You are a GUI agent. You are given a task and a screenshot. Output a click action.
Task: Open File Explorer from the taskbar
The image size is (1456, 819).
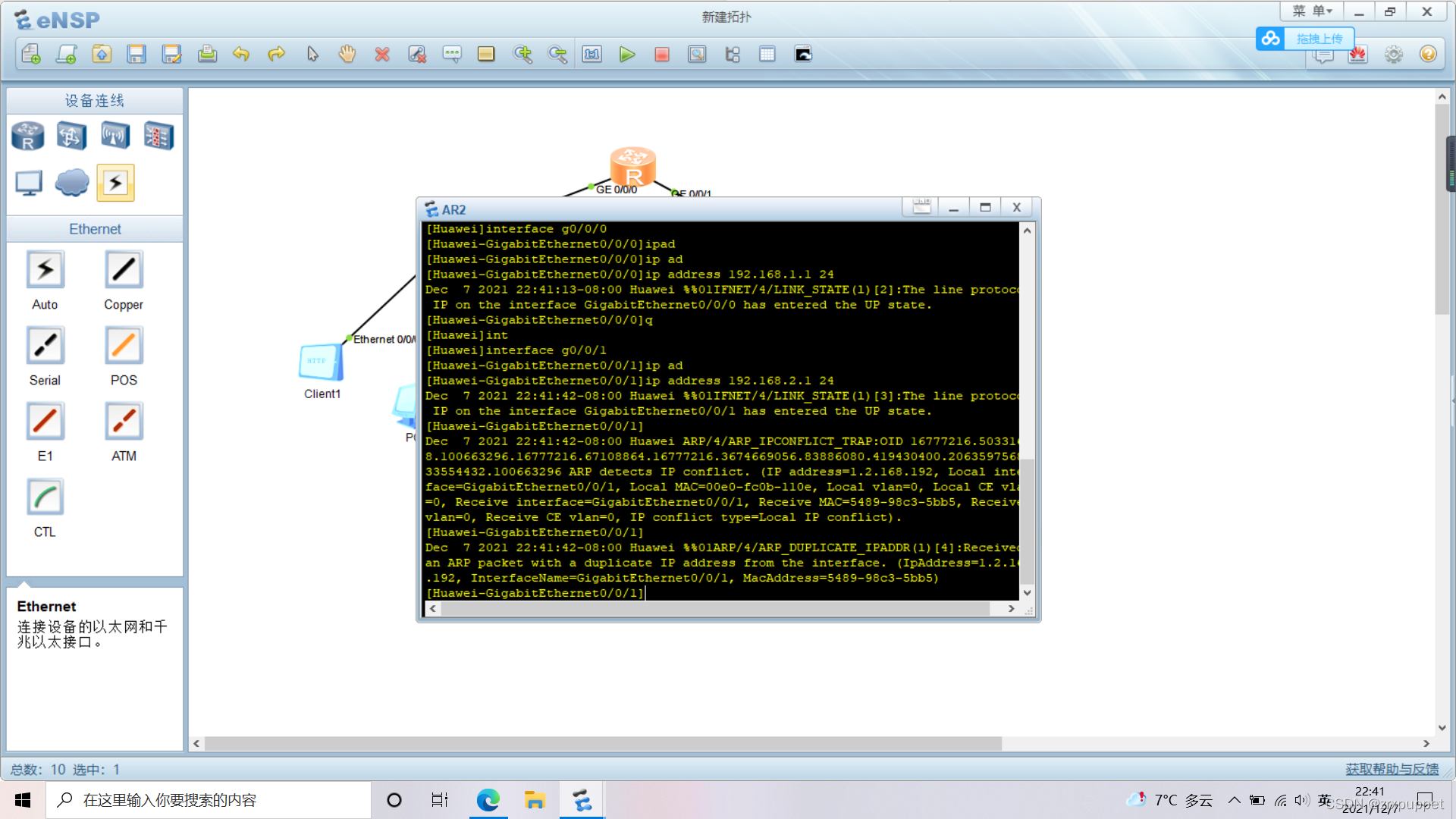(535, 800)
